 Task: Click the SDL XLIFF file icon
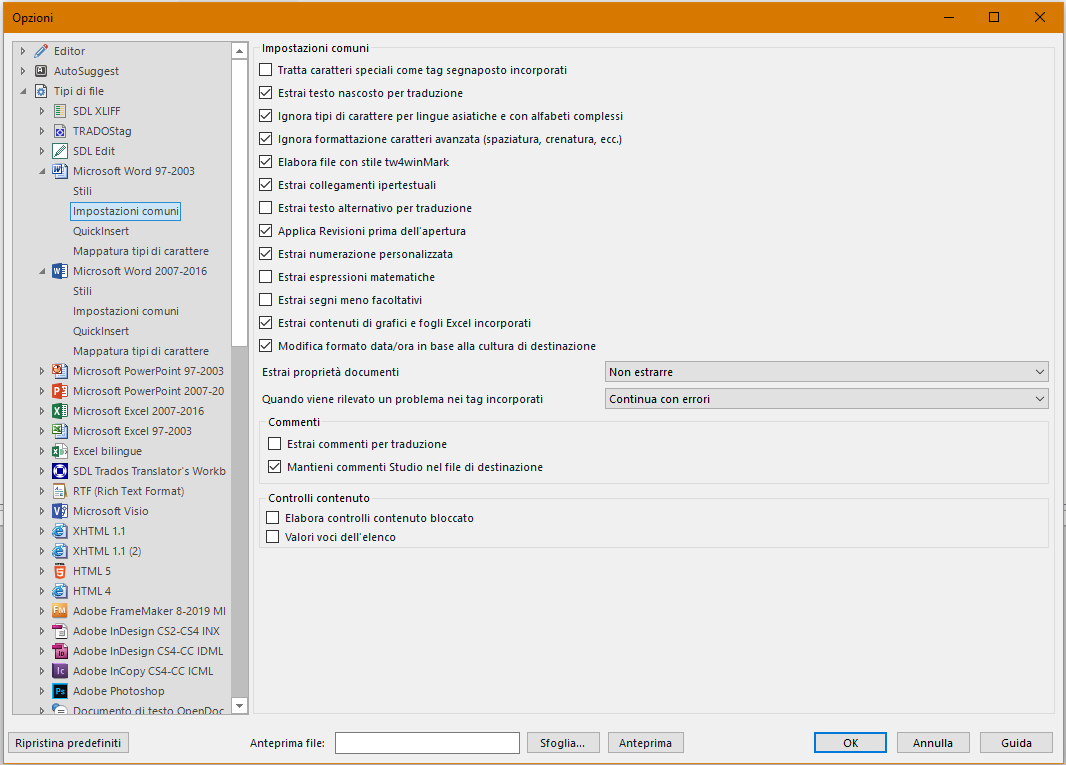60,111
